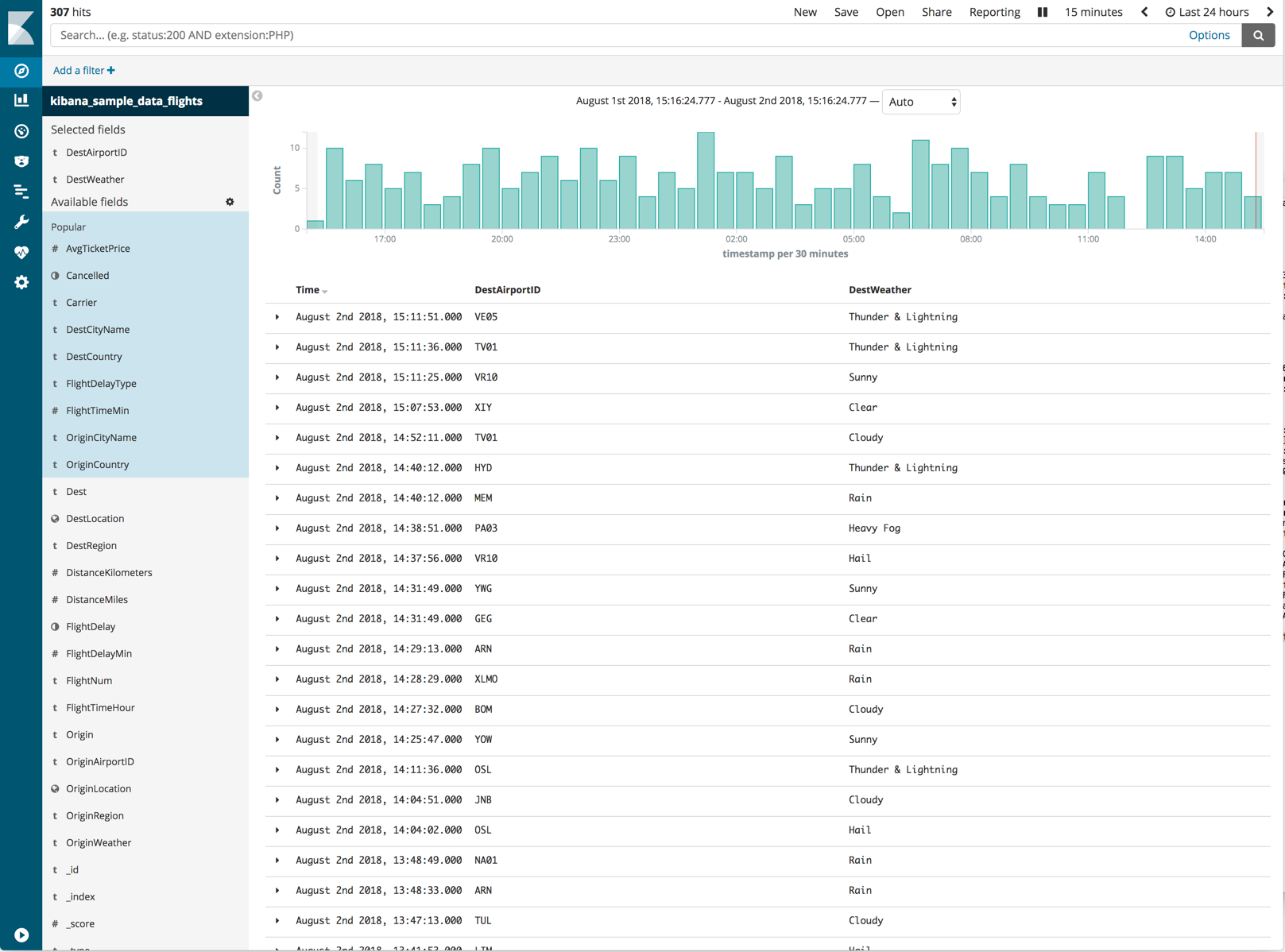
Task: Click the tallest histogram bar near 02:00
Action: pos(705,180)
